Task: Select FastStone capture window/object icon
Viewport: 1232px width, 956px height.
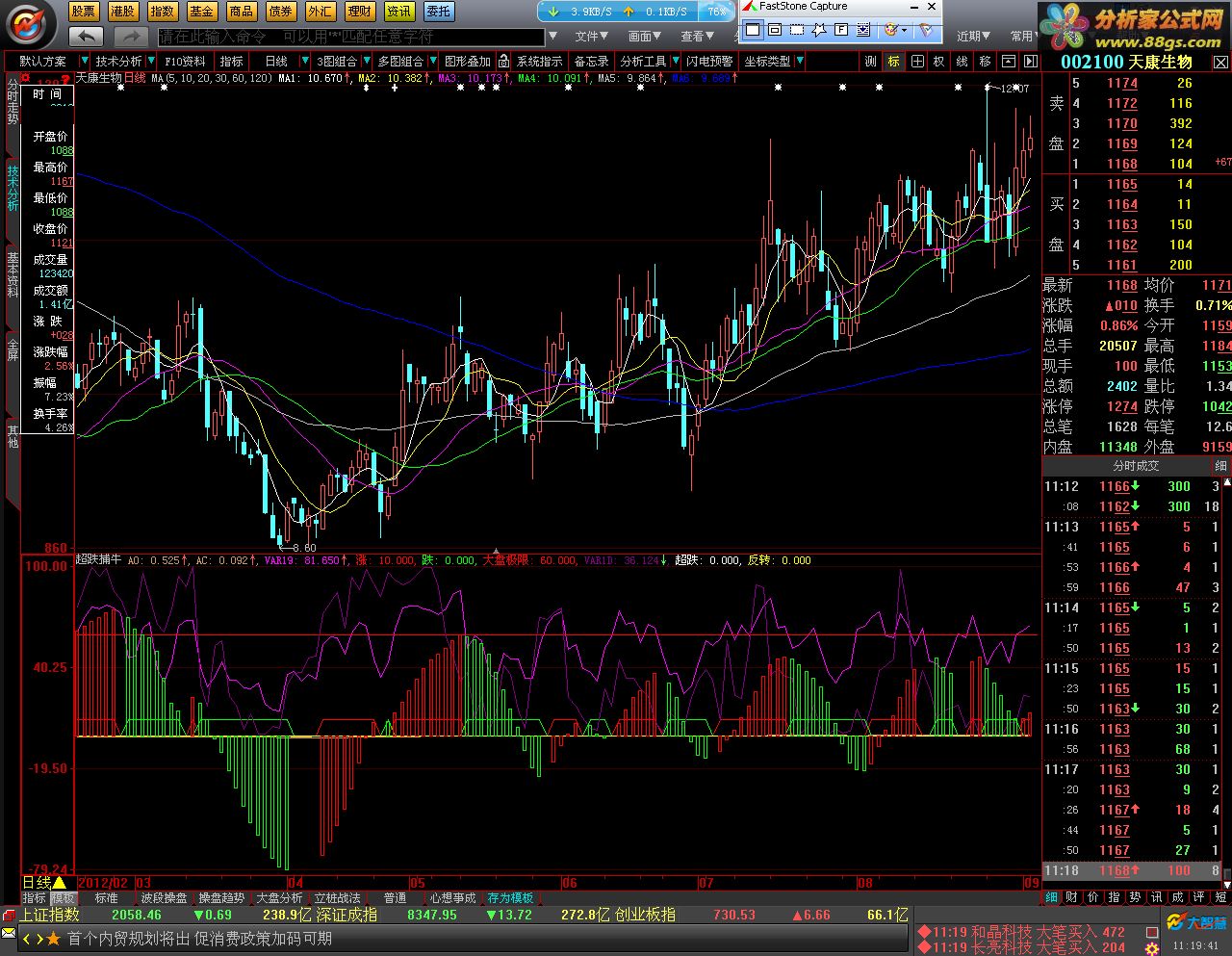Action: 775,30
